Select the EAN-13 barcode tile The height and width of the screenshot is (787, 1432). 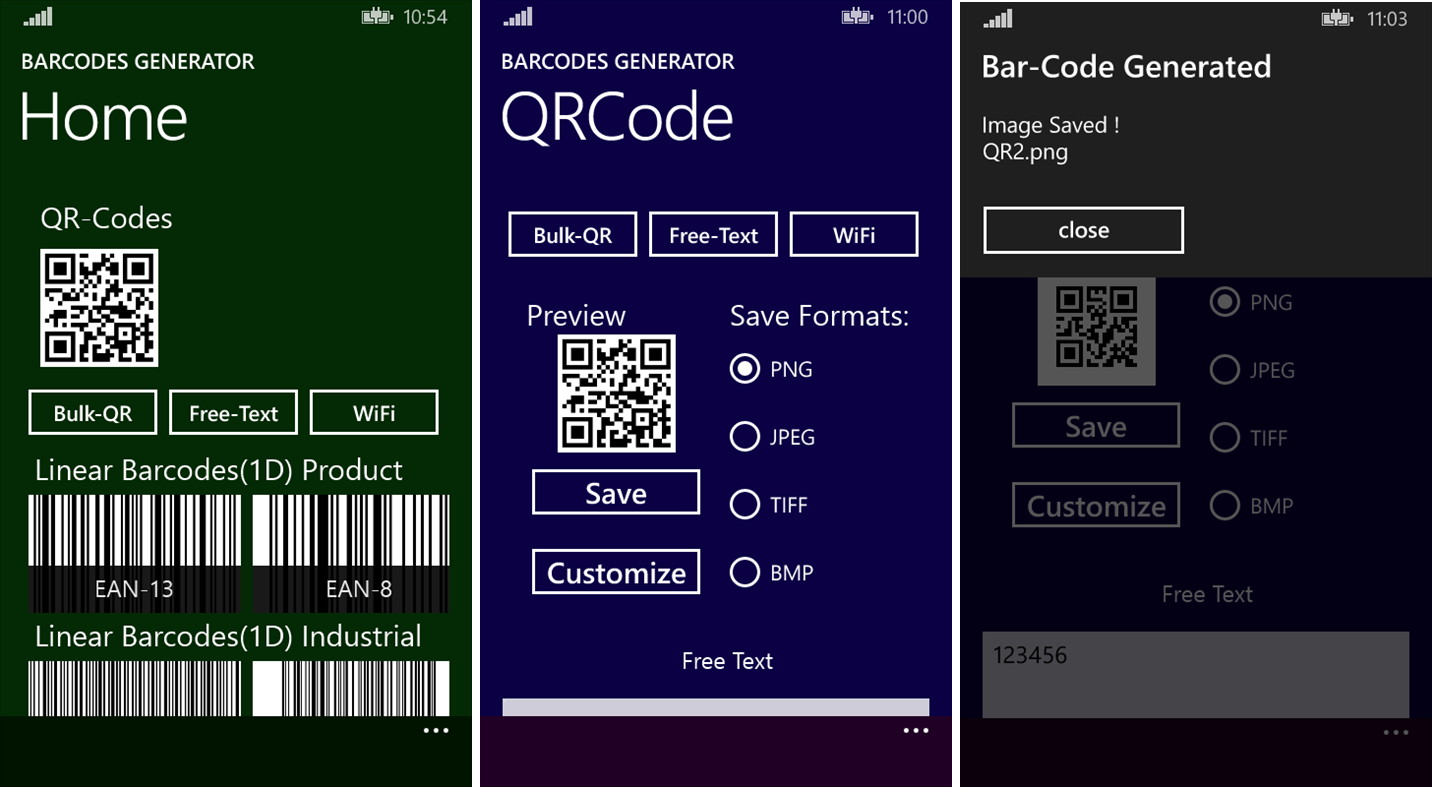click(x=134, y=553)
